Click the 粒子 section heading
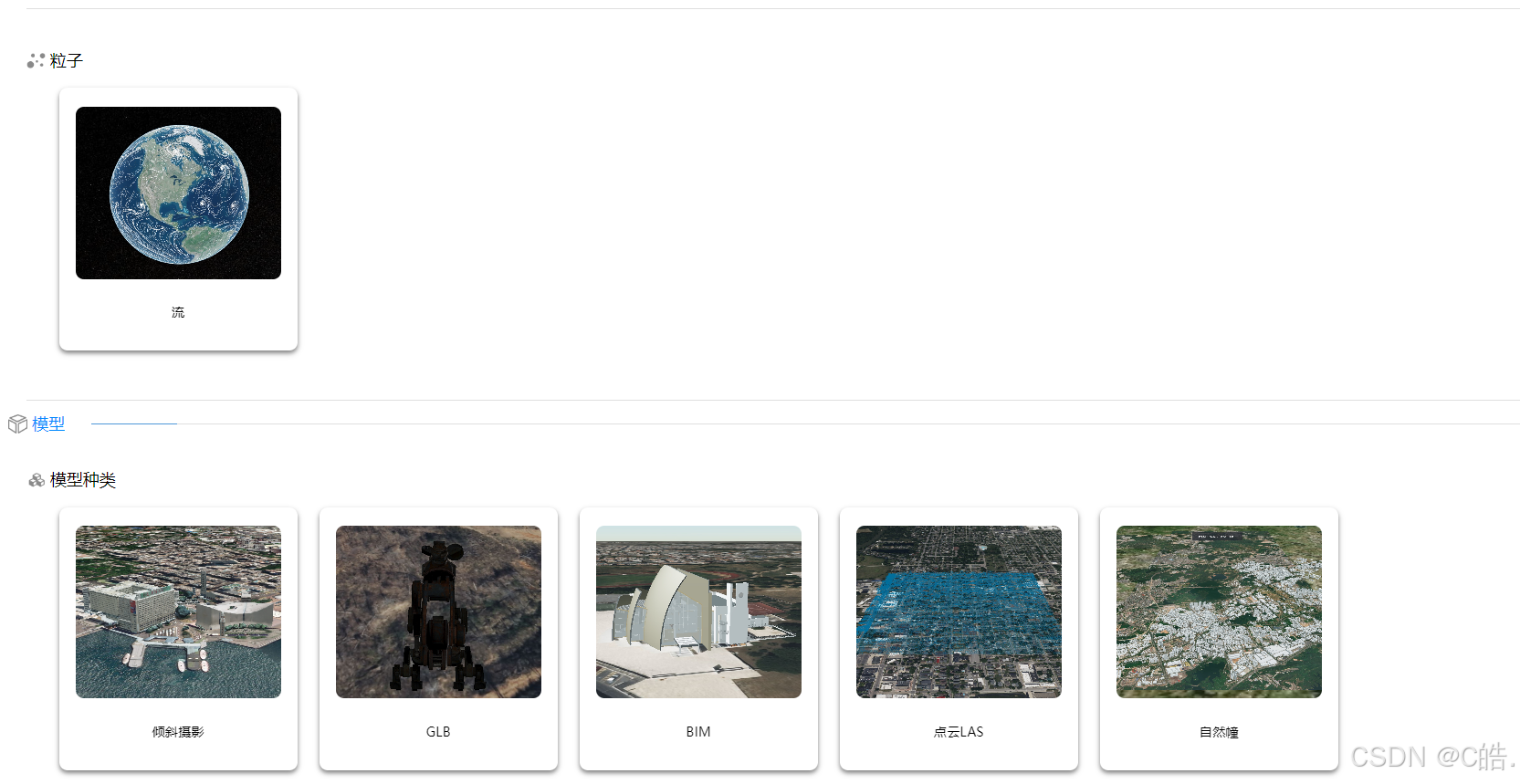1520x784 pixels. coord(67,61)
